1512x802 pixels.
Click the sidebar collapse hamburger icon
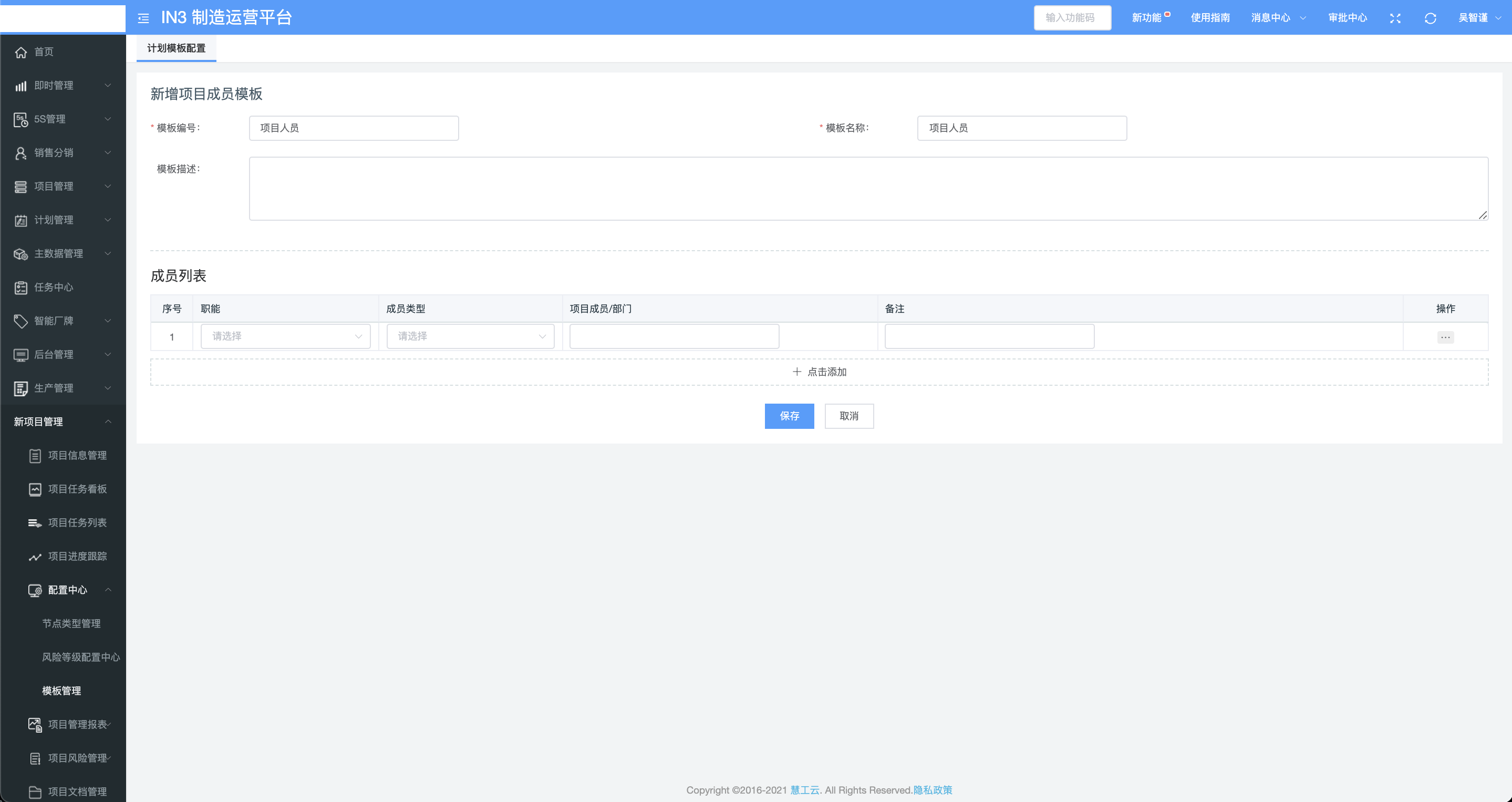click(143, 18)
